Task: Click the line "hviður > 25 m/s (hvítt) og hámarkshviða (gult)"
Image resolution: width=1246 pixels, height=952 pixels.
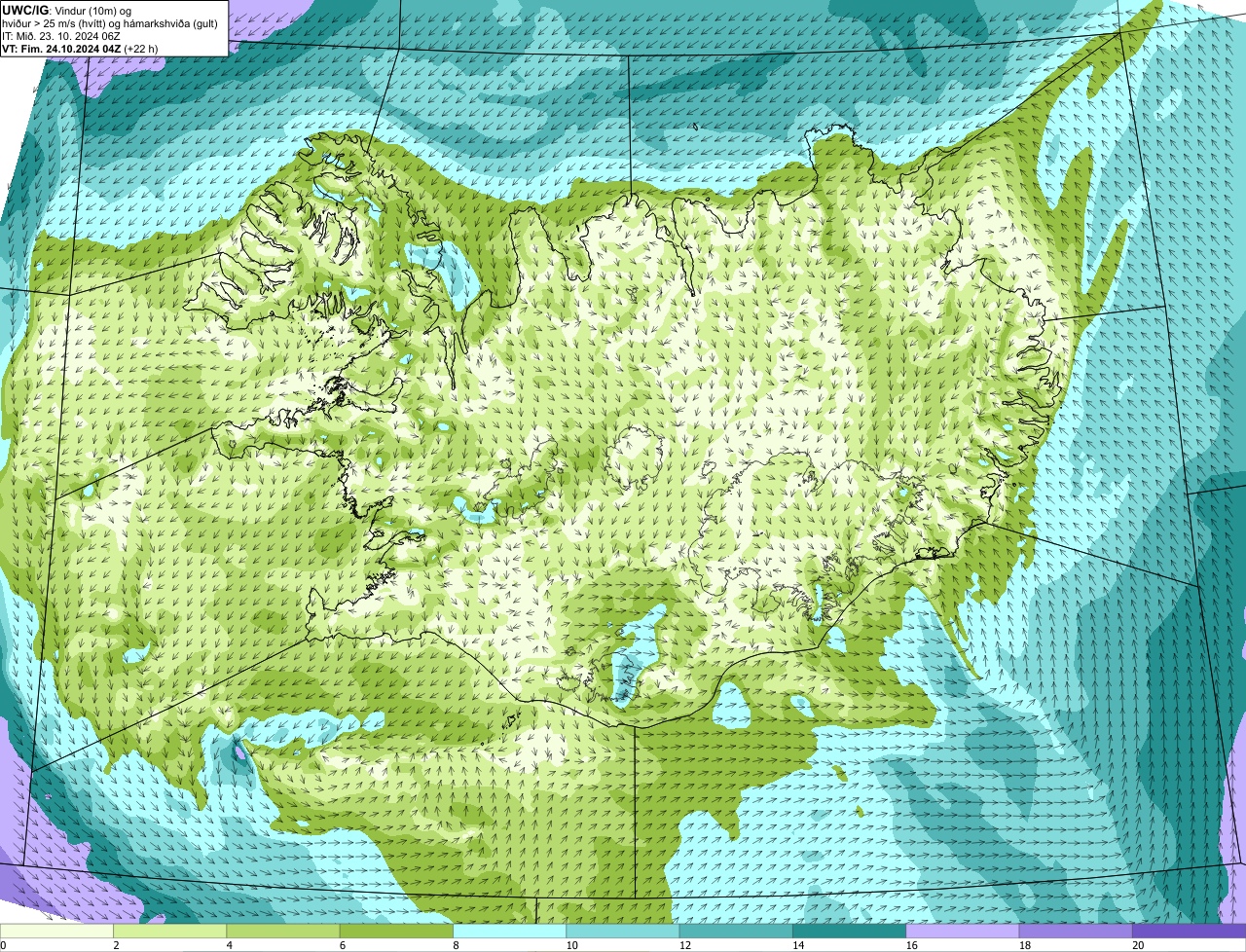Action: tap(110, 23)
